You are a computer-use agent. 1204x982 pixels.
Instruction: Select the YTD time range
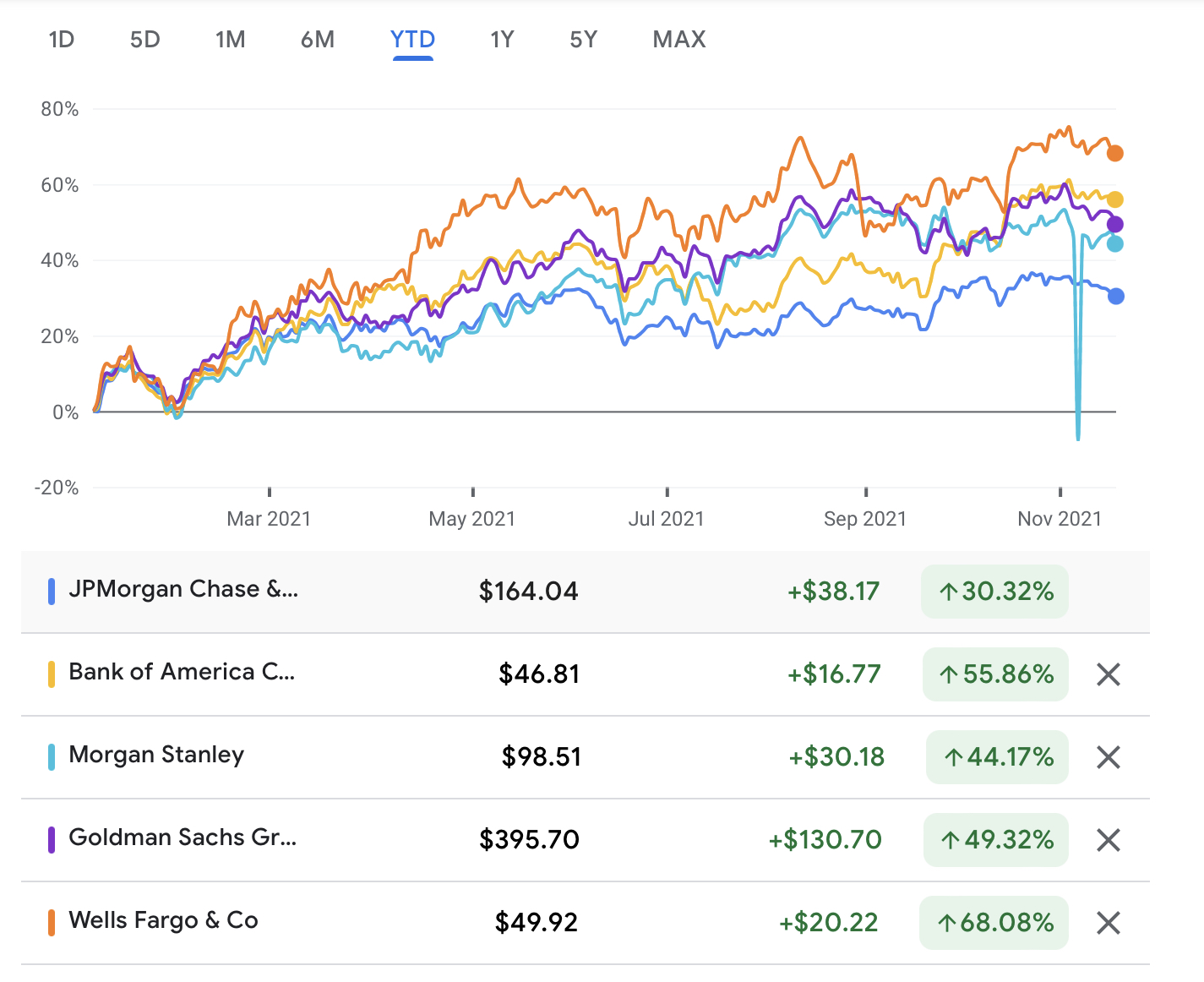click(x=413, y=40)
